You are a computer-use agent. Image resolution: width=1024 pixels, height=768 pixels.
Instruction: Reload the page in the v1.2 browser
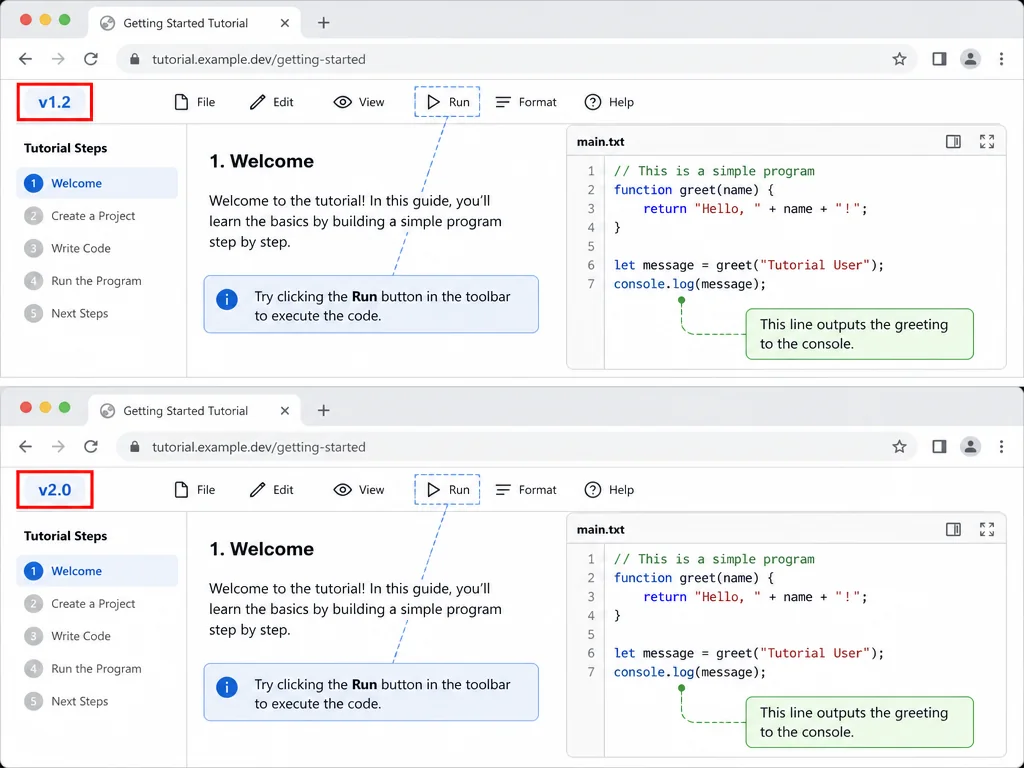point(91,59)
